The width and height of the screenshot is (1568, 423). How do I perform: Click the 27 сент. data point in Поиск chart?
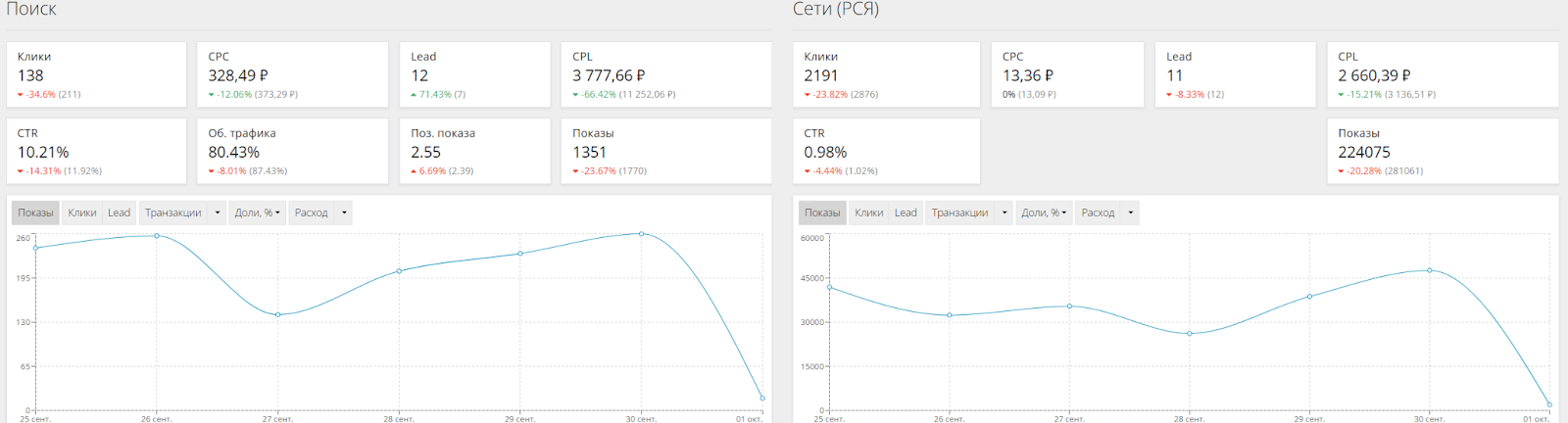(x=277, y=314)
